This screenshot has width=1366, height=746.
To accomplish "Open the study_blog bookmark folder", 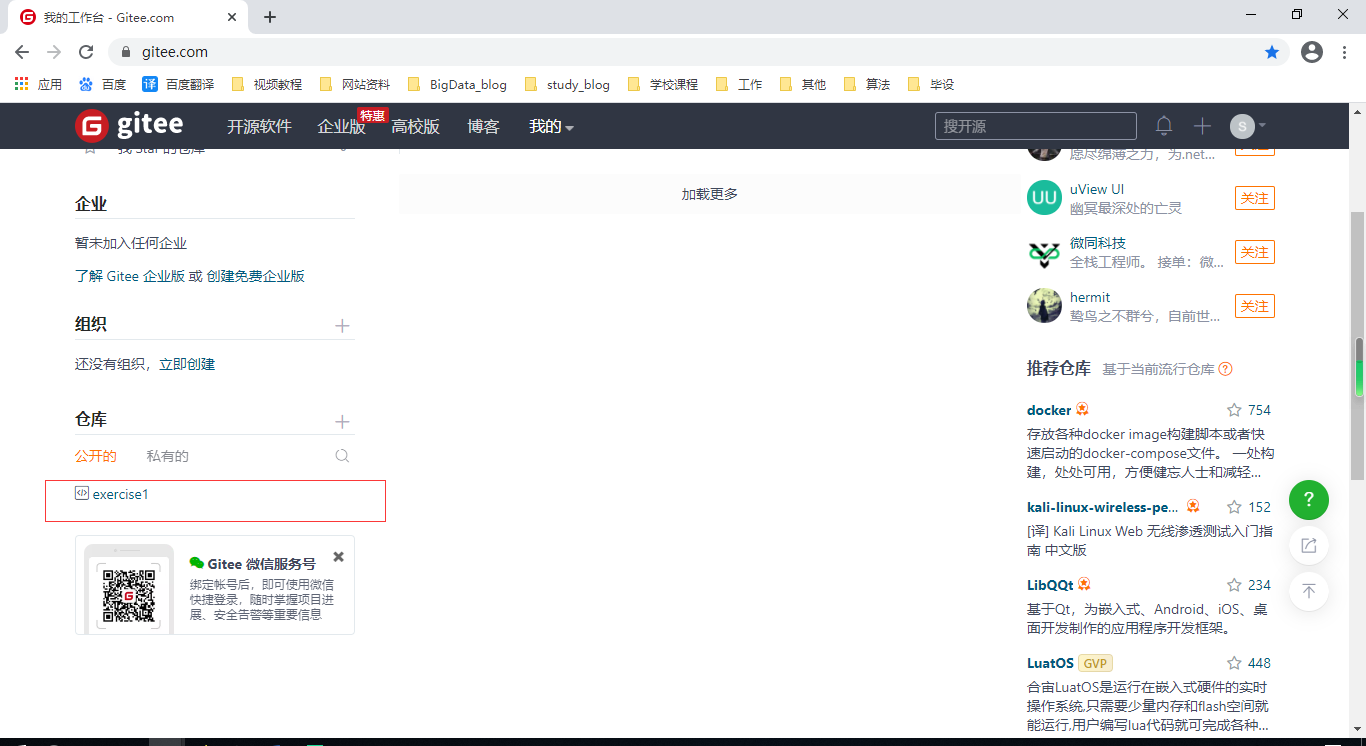I will [x=567, y=84].
